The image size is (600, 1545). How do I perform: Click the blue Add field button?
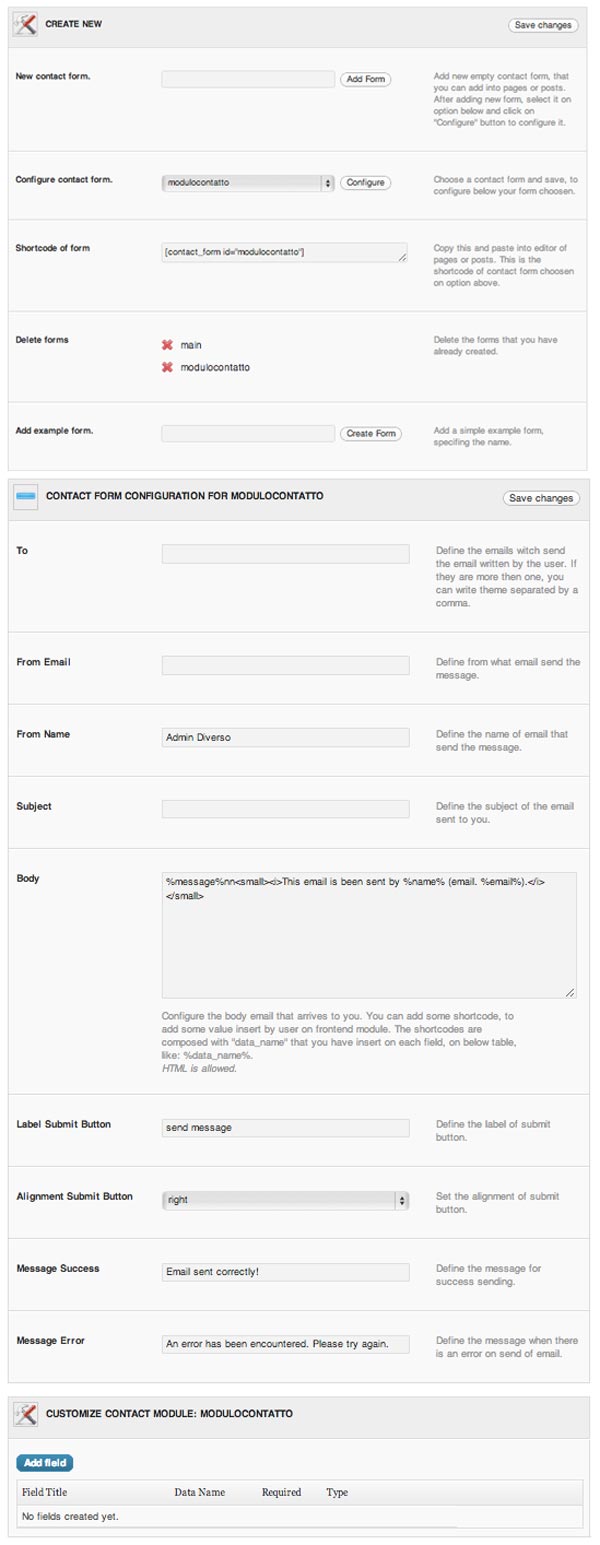coord(45,1463)
